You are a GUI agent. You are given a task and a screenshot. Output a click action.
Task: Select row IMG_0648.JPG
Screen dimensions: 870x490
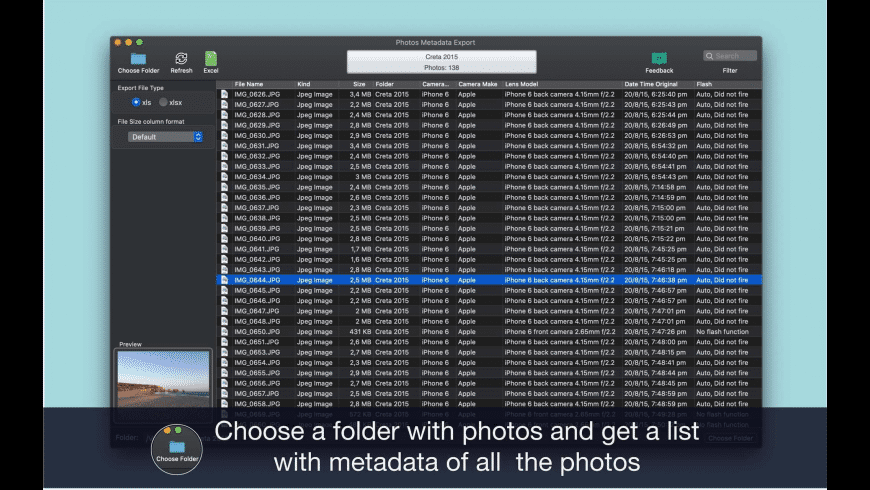click(489, 321)
